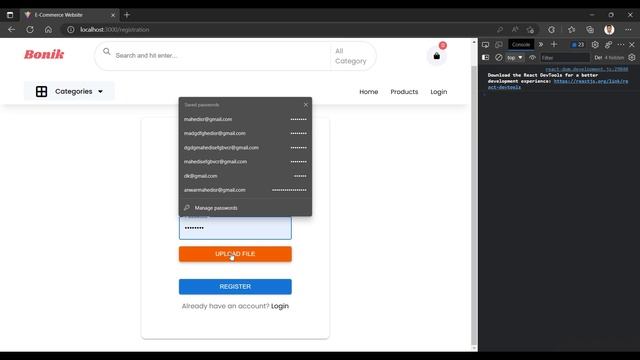Select the Console tab in DevTools

tap(521, 44)
